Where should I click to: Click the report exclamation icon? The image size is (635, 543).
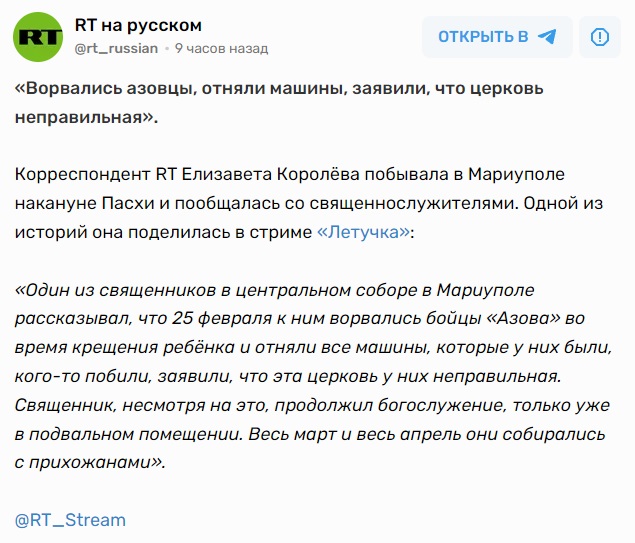(599, 37)
